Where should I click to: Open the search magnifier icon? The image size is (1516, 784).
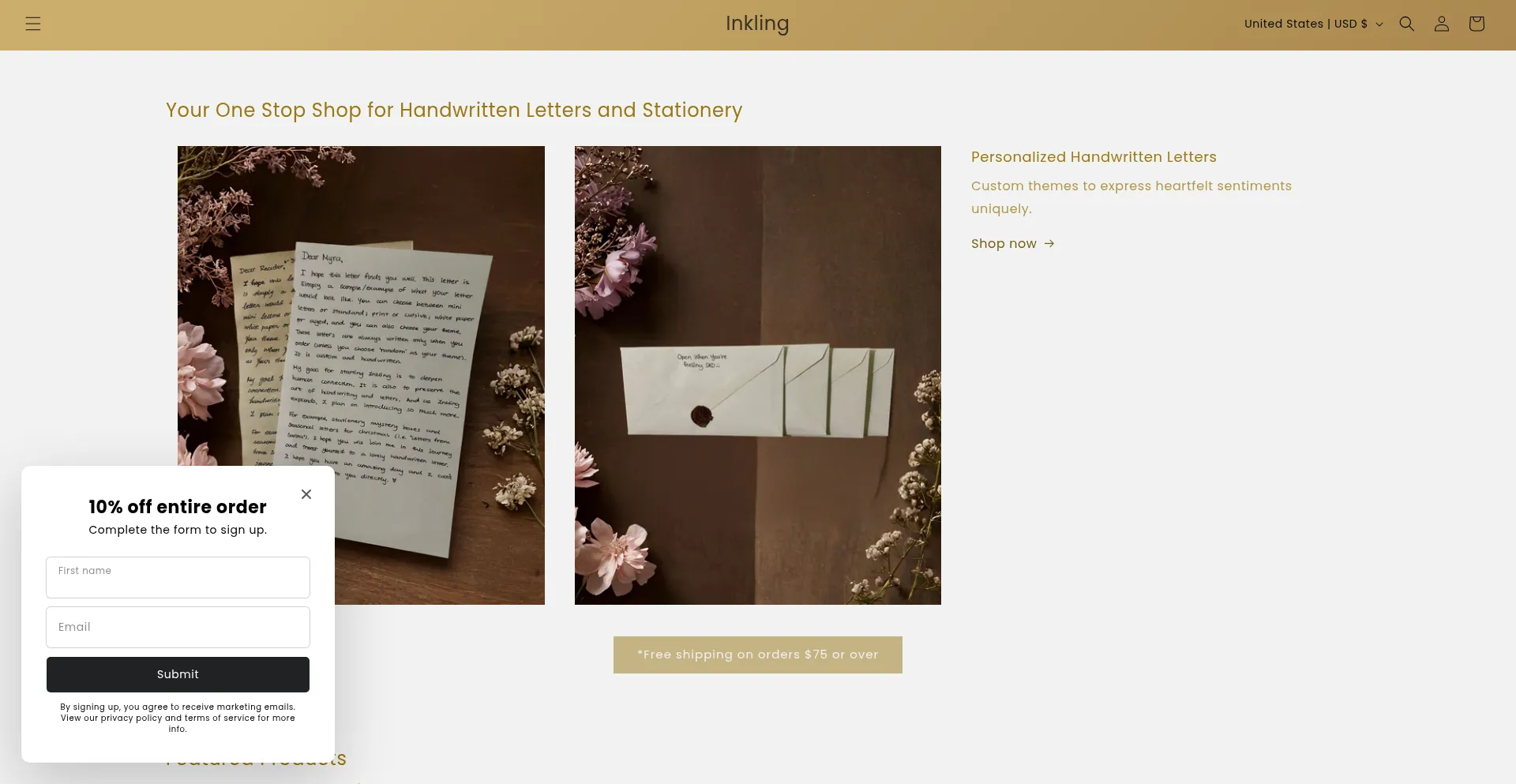[1406, 24]
